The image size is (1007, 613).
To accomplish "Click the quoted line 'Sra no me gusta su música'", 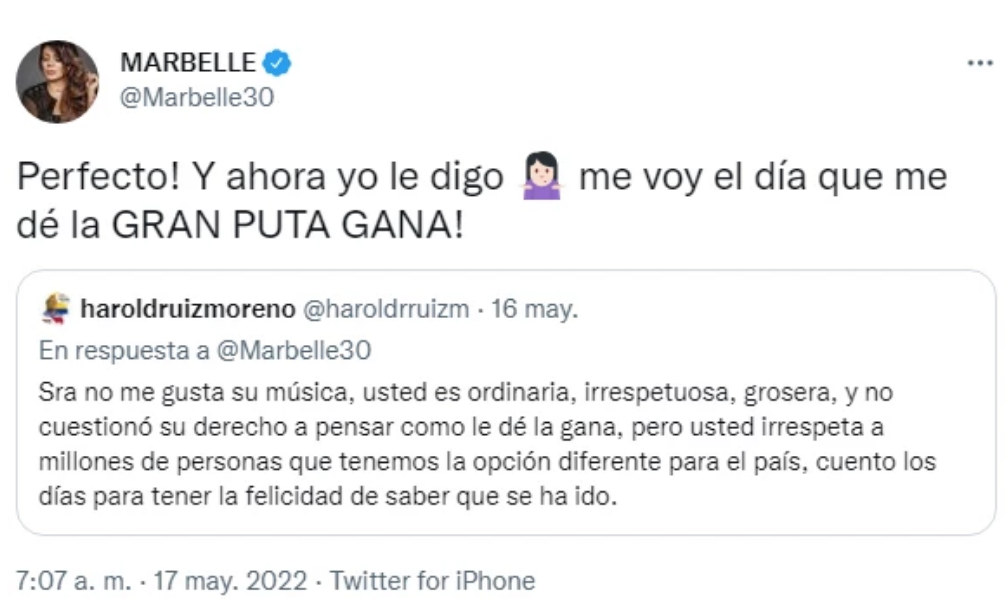I will [196, 392].
